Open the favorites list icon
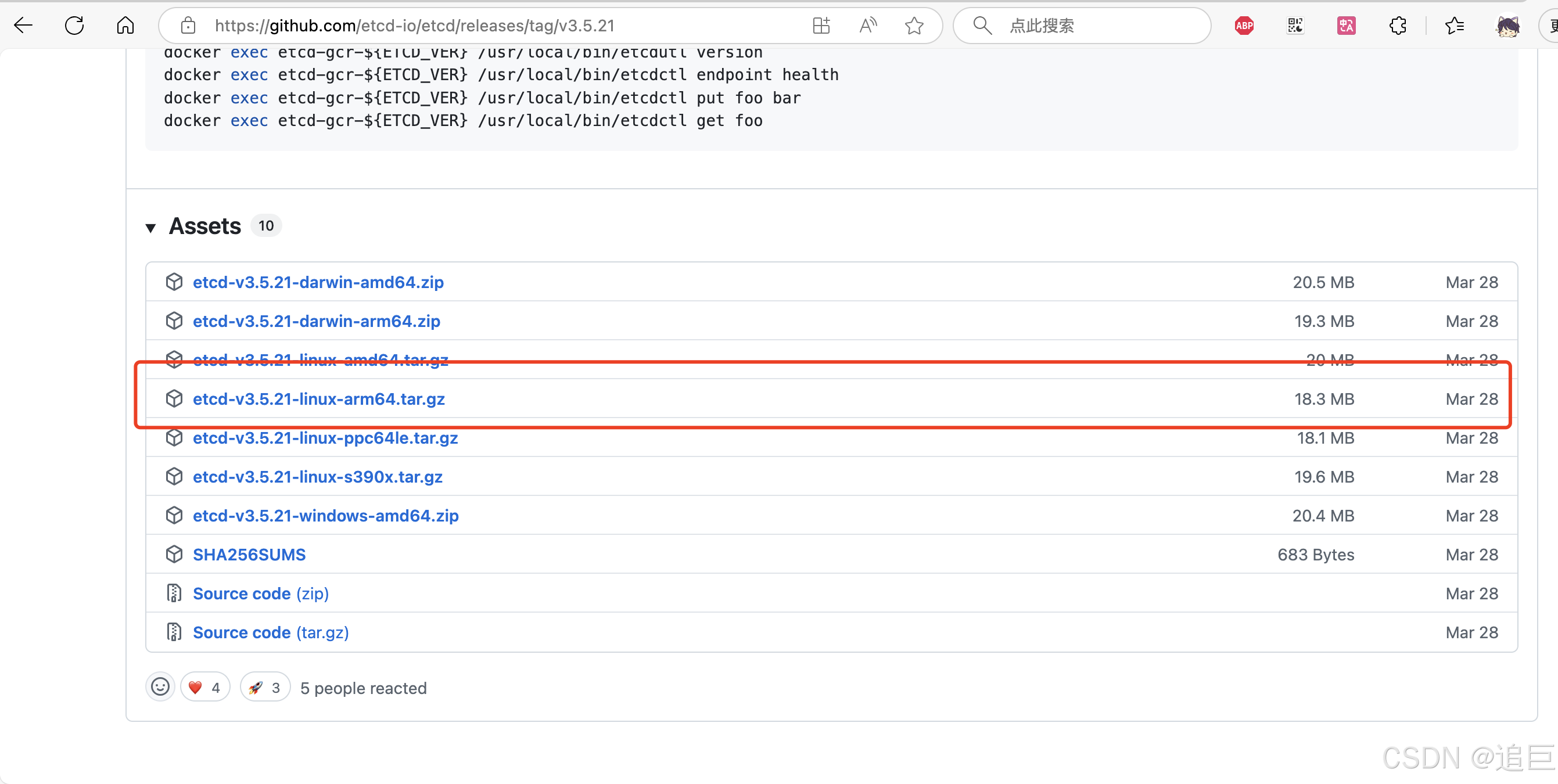The width and height of the screenshot is (1558, 784). [x=1455, y=26]
